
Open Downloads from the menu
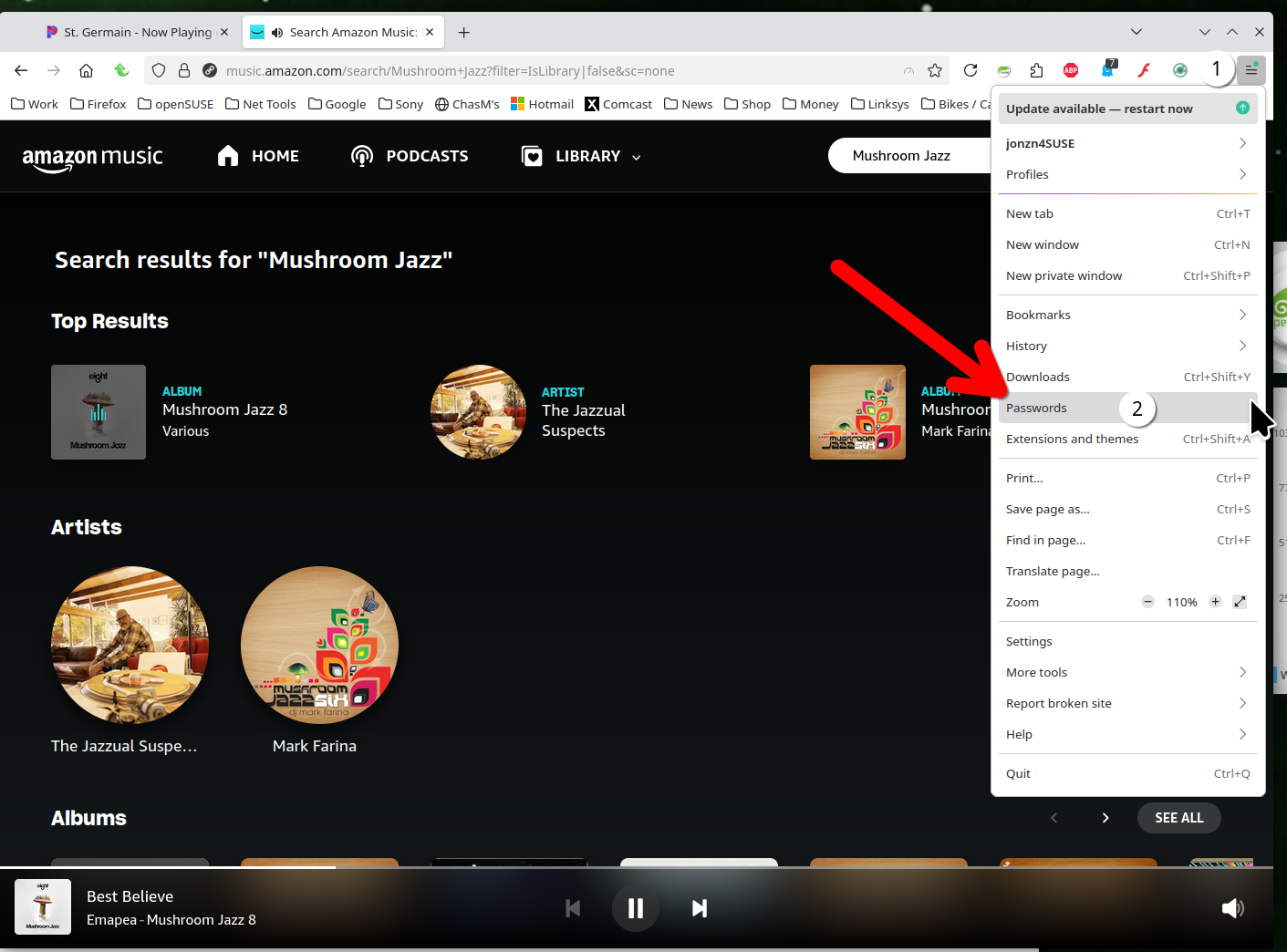click(x=1127, y=377)
